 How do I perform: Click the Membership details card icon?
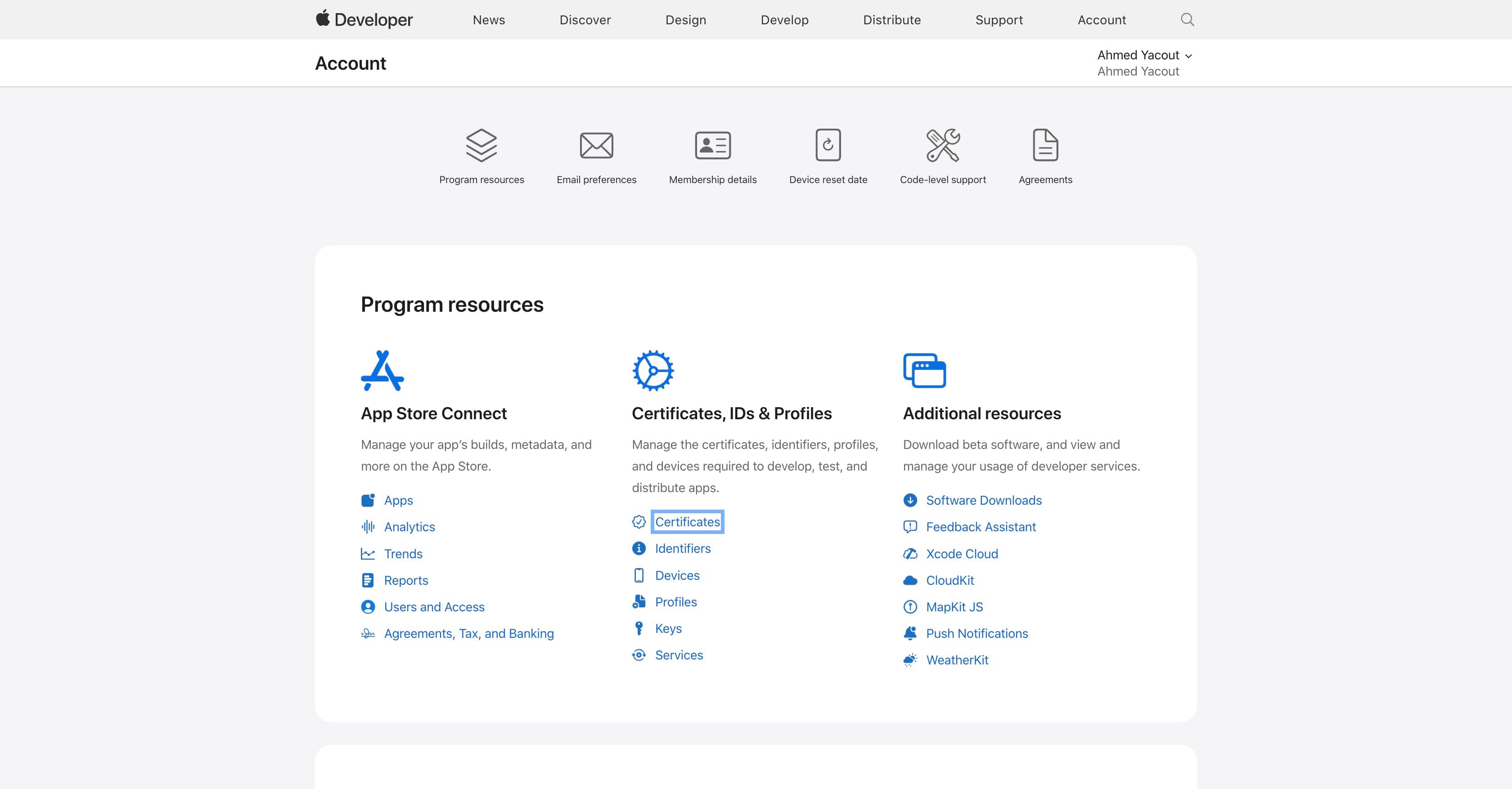[712, 145]
